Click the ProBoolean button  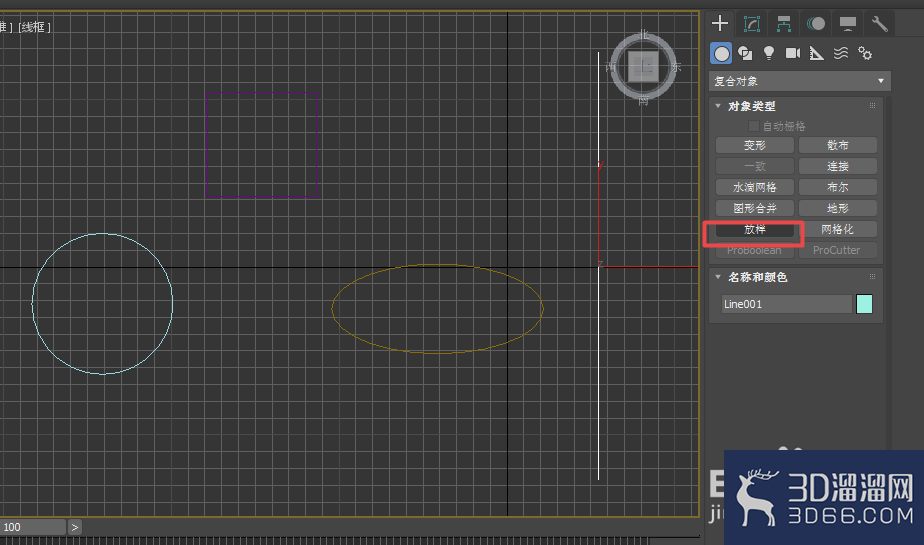coord(755,250)
